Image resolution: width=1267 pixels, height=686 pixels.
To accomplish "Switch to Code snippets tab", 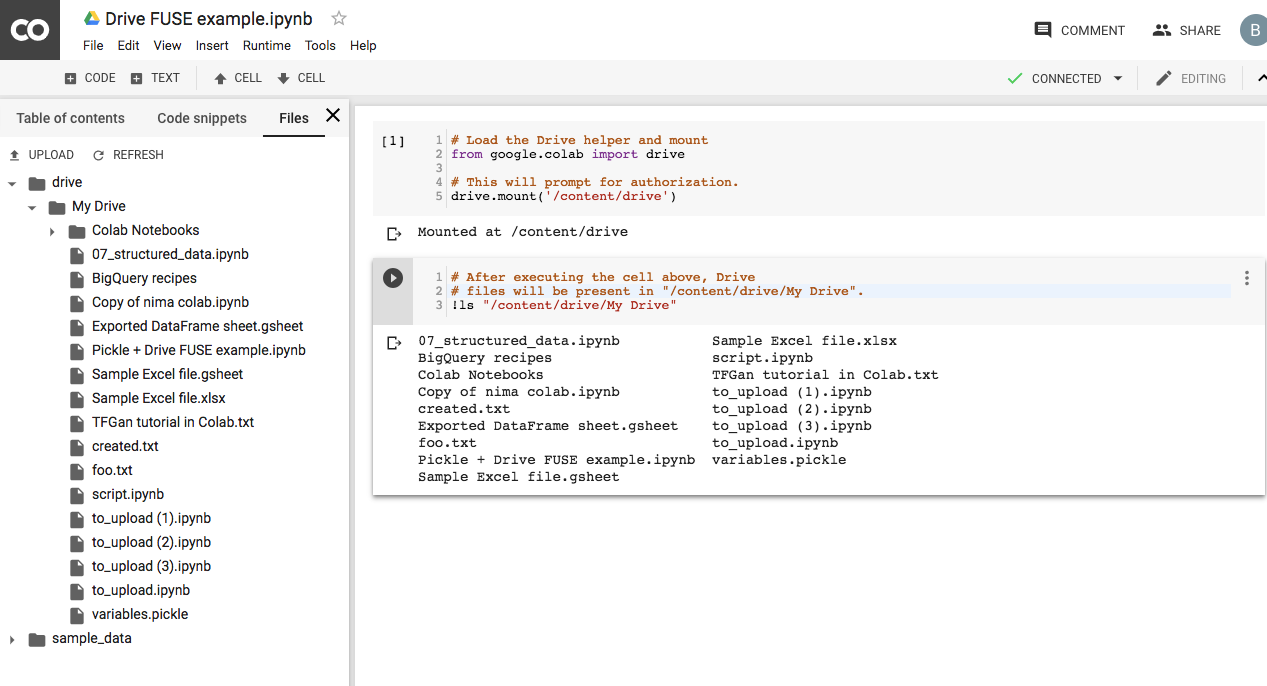I will [202, 118].
